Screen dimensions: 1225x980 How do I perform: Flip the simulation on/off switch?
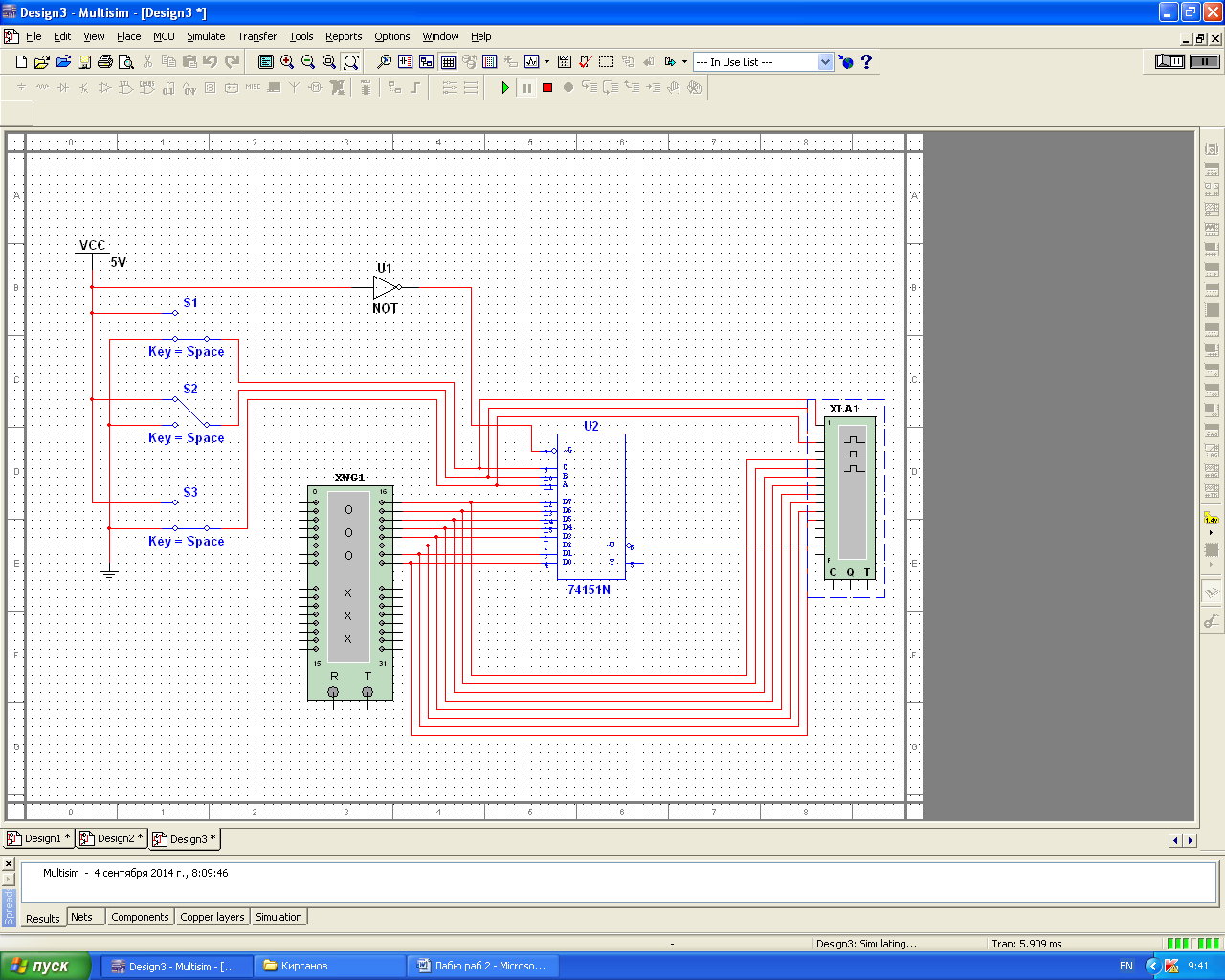(x=1169, y=61)
